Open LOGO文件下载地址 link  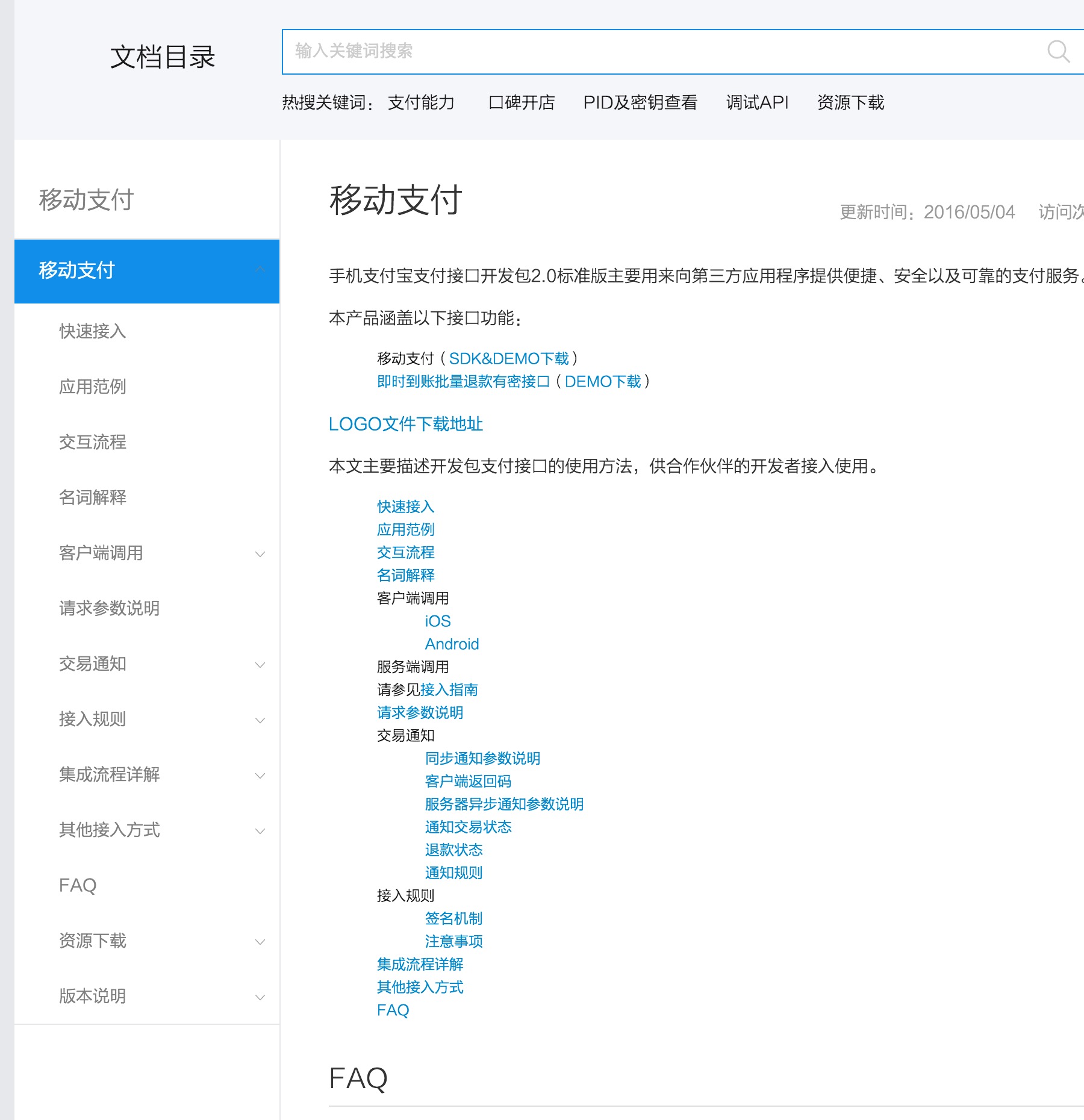(406, 424)
